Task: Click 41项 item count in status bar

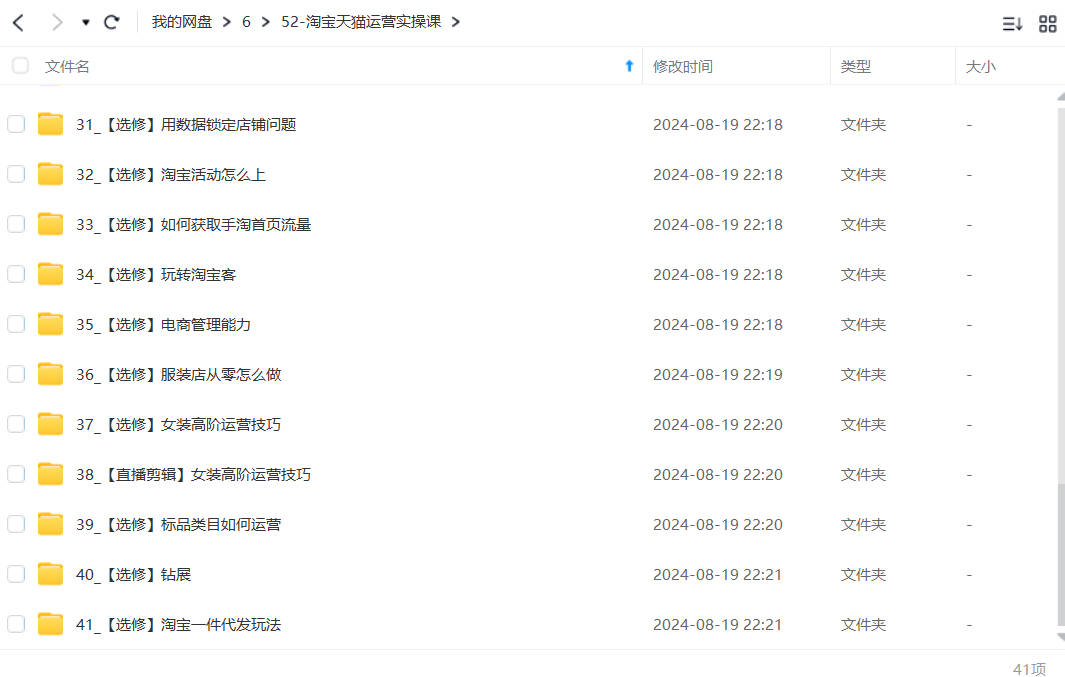Action: [1029, 669]
